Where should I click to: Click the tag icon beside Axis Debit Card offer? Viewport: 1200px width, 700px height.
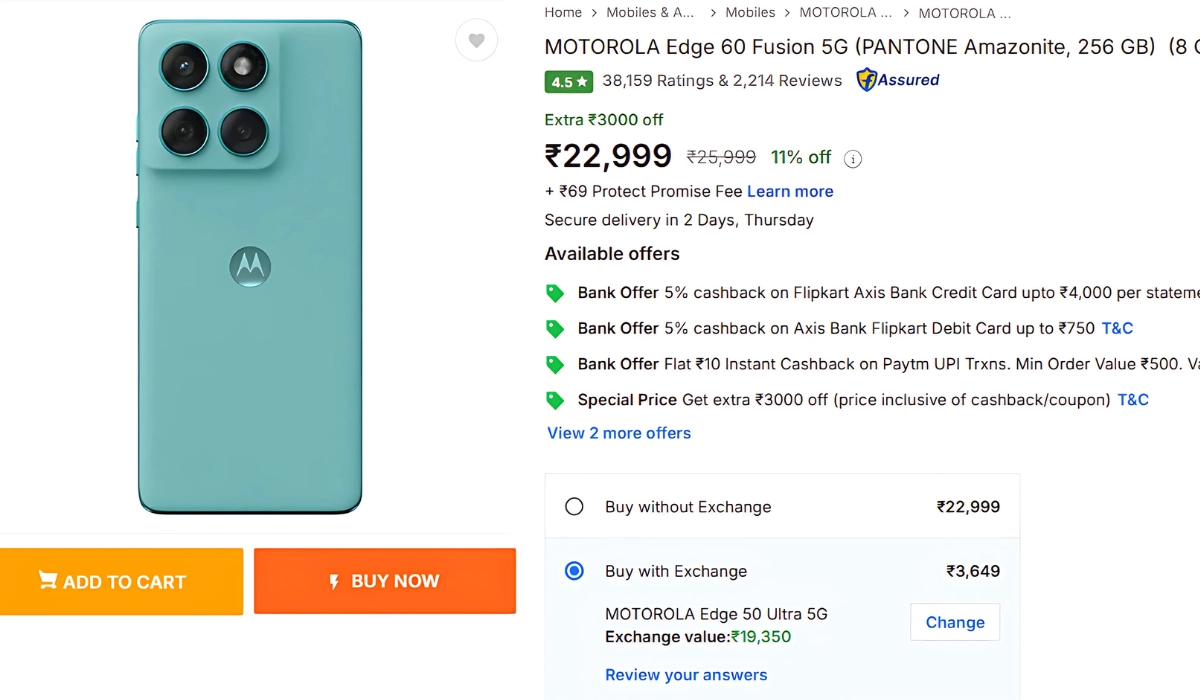[555, 328]
